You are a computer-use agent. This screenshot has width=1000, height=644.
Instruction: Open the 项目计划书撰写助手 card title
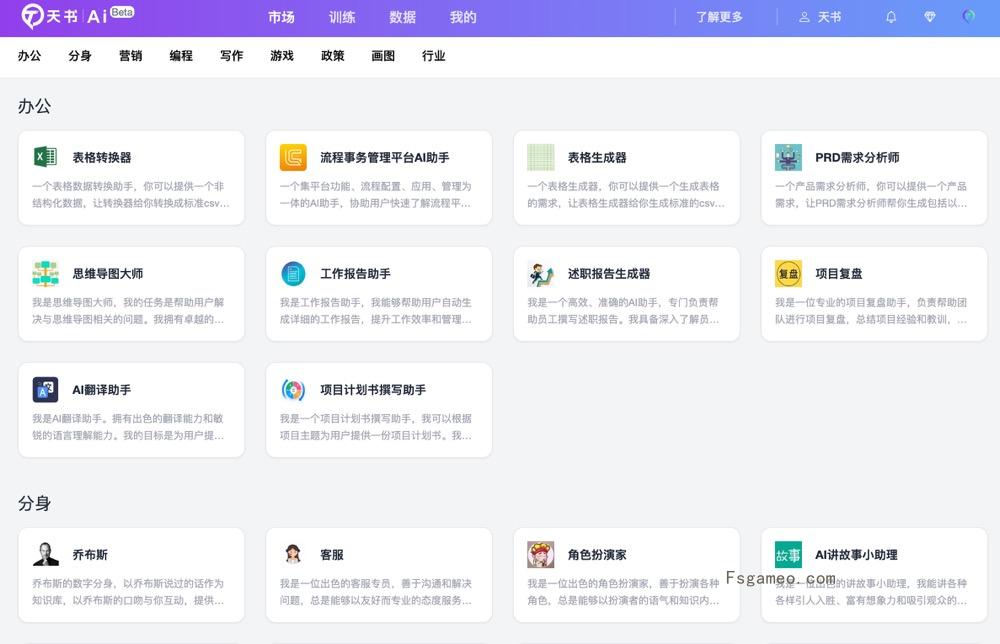(x=372, y=390)
